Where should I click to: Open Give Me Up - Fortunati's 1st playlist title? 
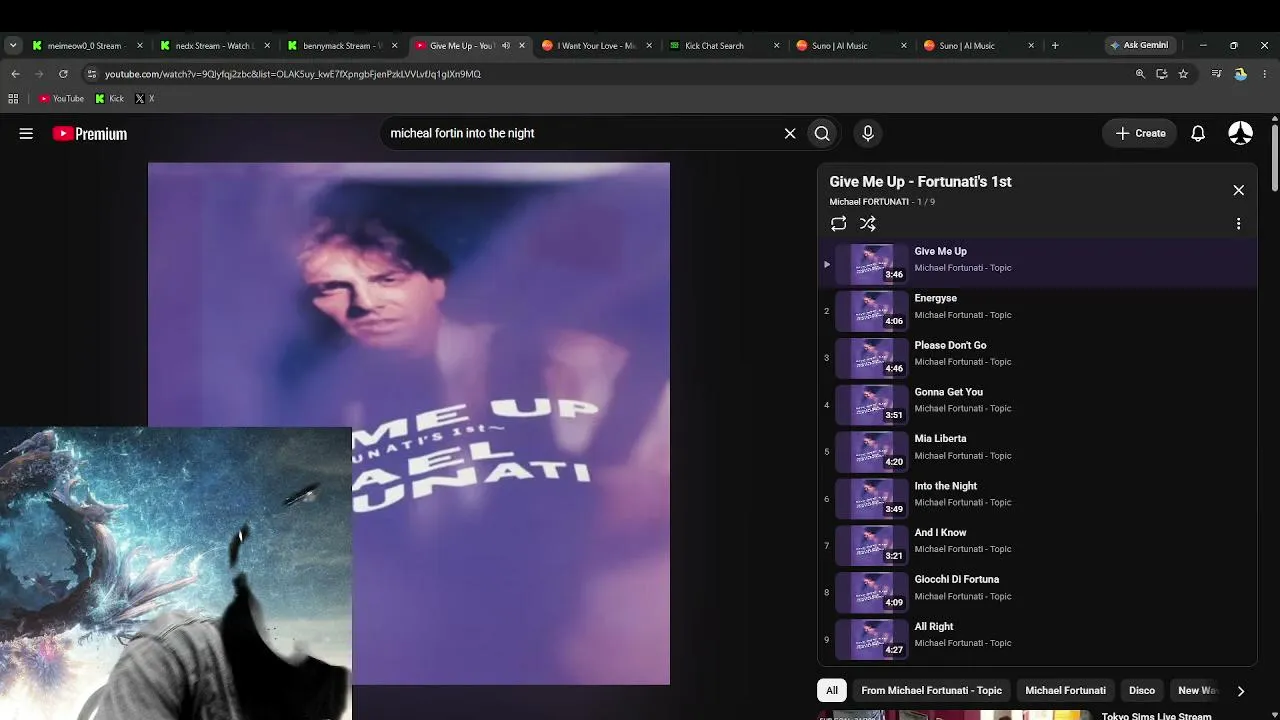(920, 181)
